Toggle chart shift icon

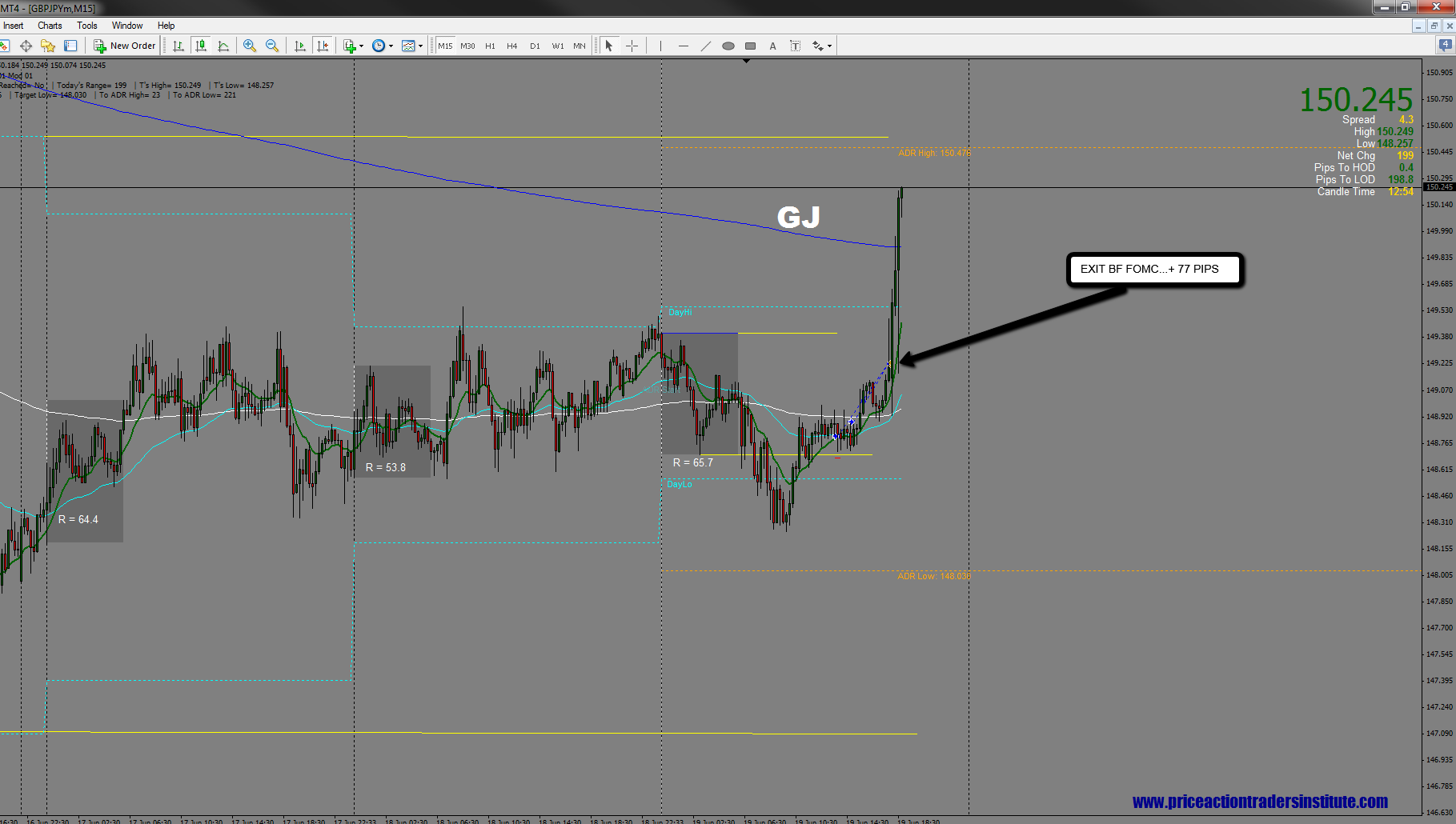pos(323,46)
